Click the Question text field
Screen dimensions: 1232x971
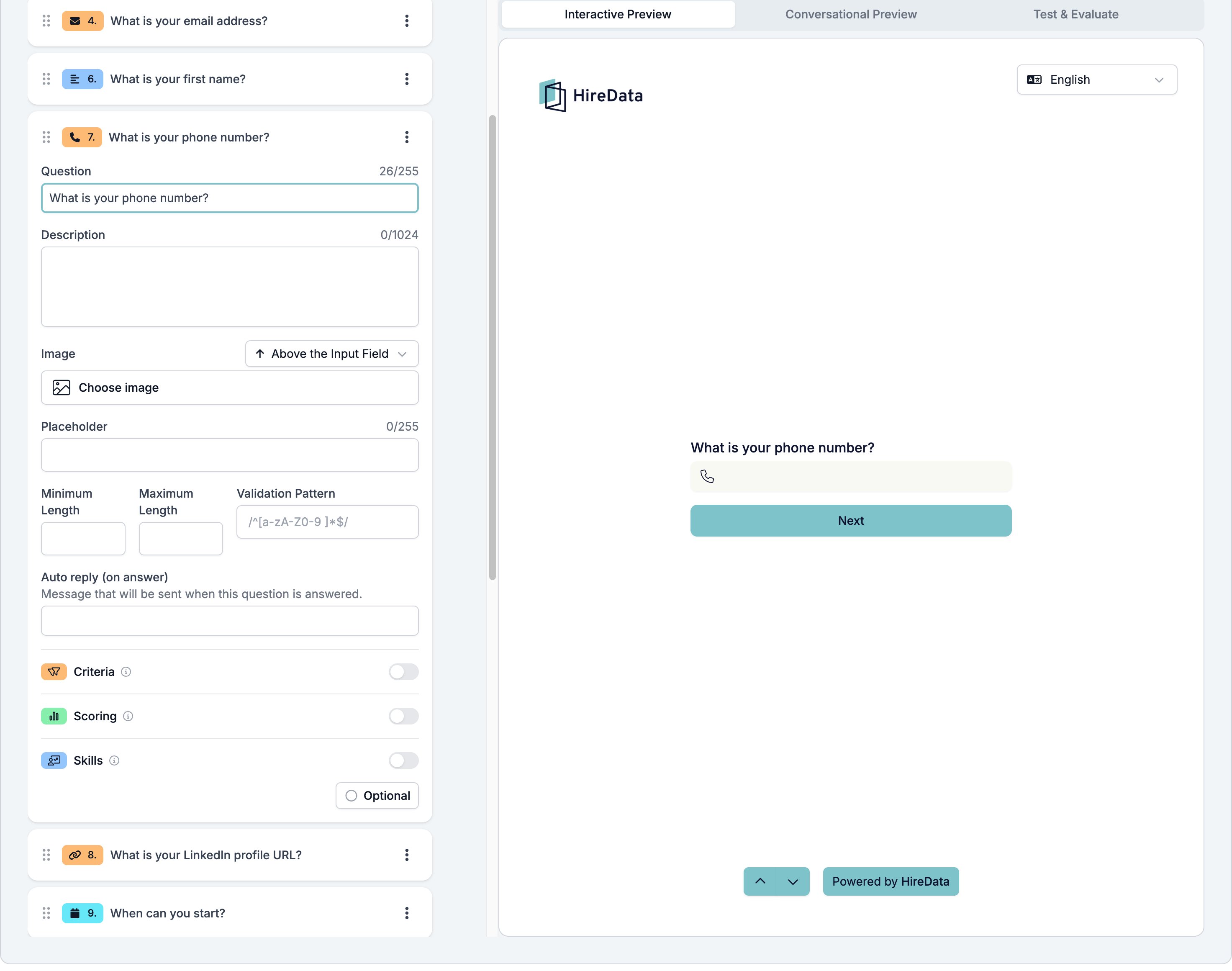pos(230,198)
